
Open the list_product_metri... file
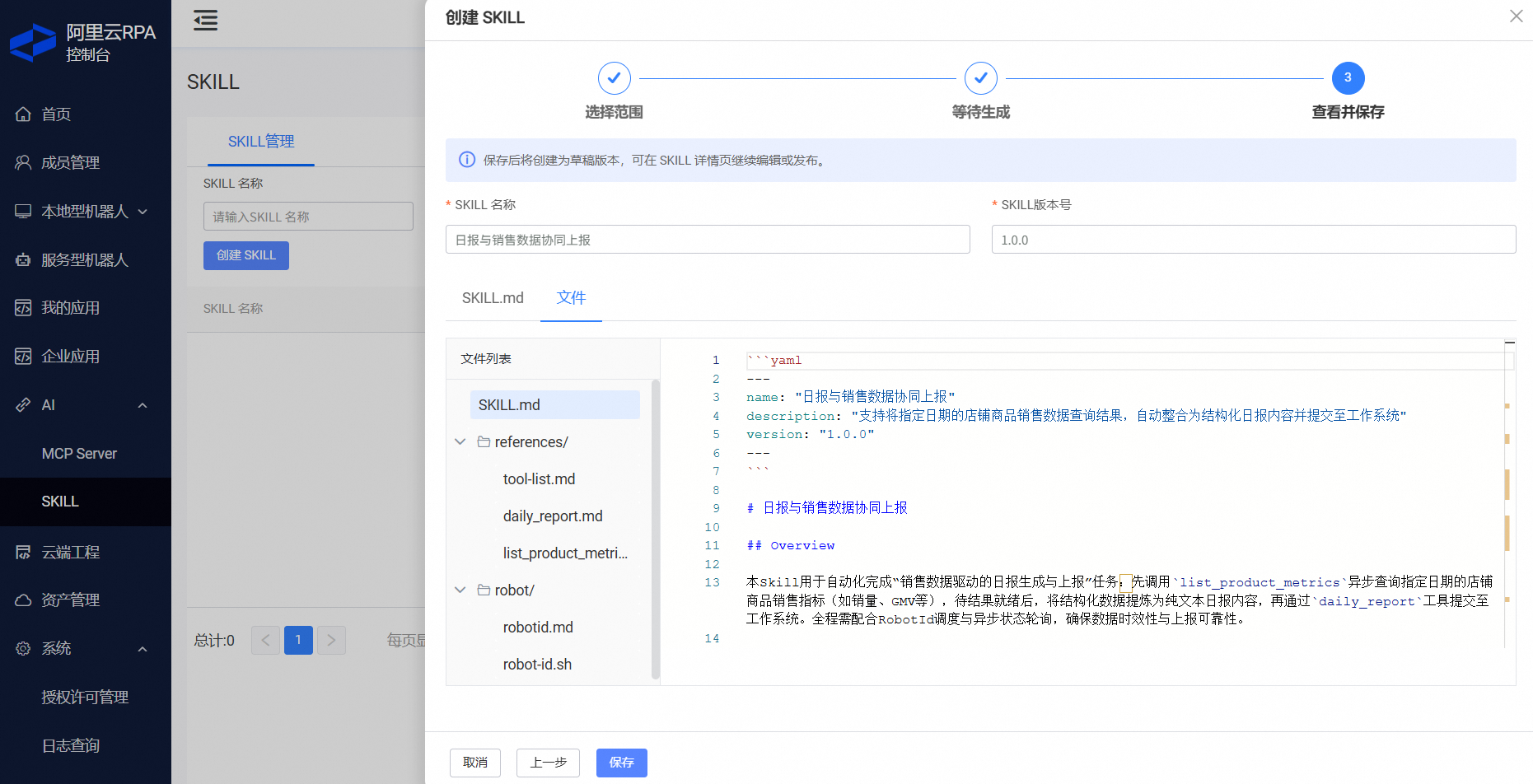click(565, 553)
